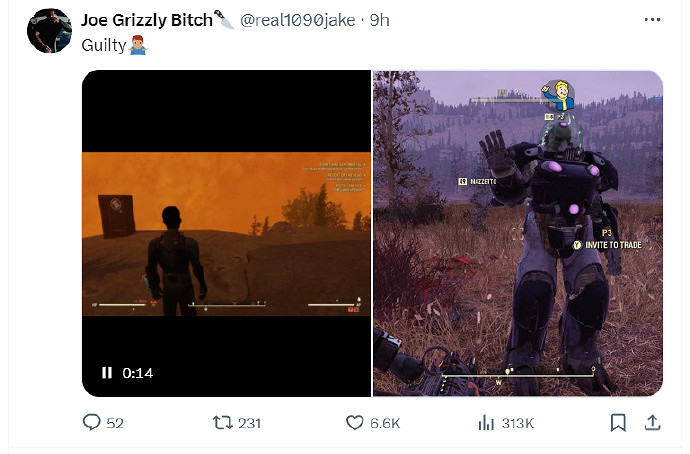Click the 52 replies count
The height and width of the screenshot is (454, 690).
[x=115, y=423]
